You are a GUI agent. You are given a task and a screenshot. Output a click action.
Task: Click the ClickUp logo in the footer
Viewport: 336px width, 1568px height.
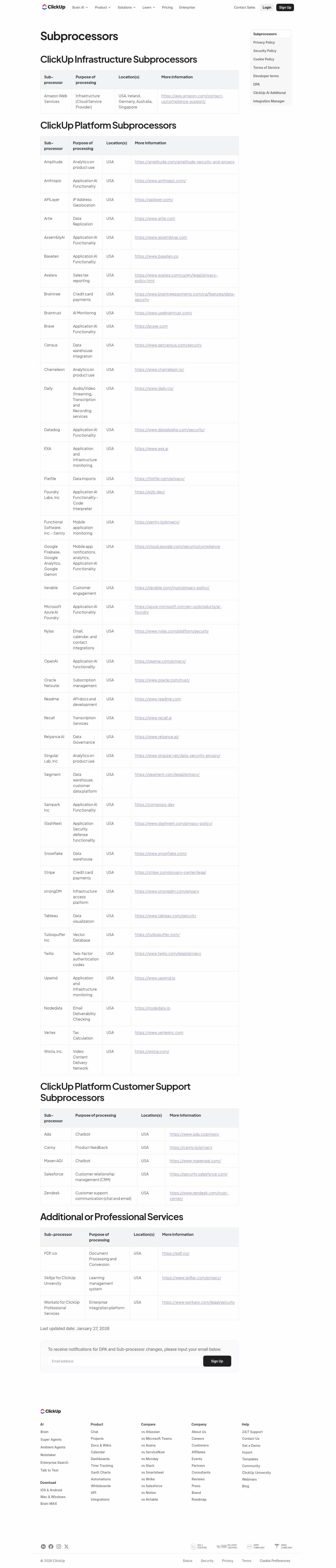[x=51, y=1411]
